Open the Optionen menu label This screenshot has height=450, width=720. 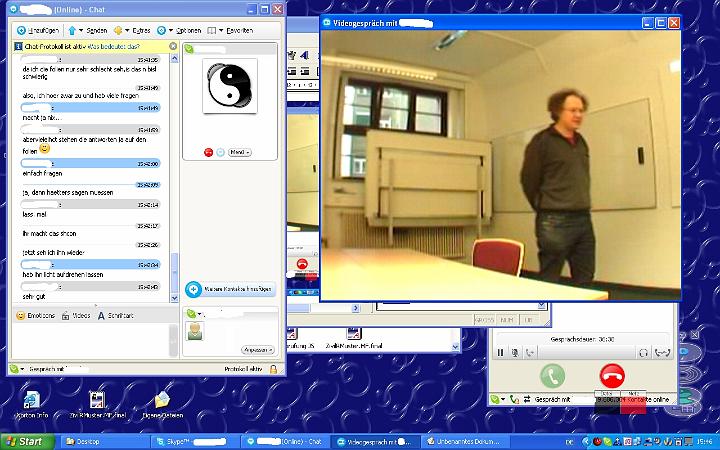click(188, 31)
